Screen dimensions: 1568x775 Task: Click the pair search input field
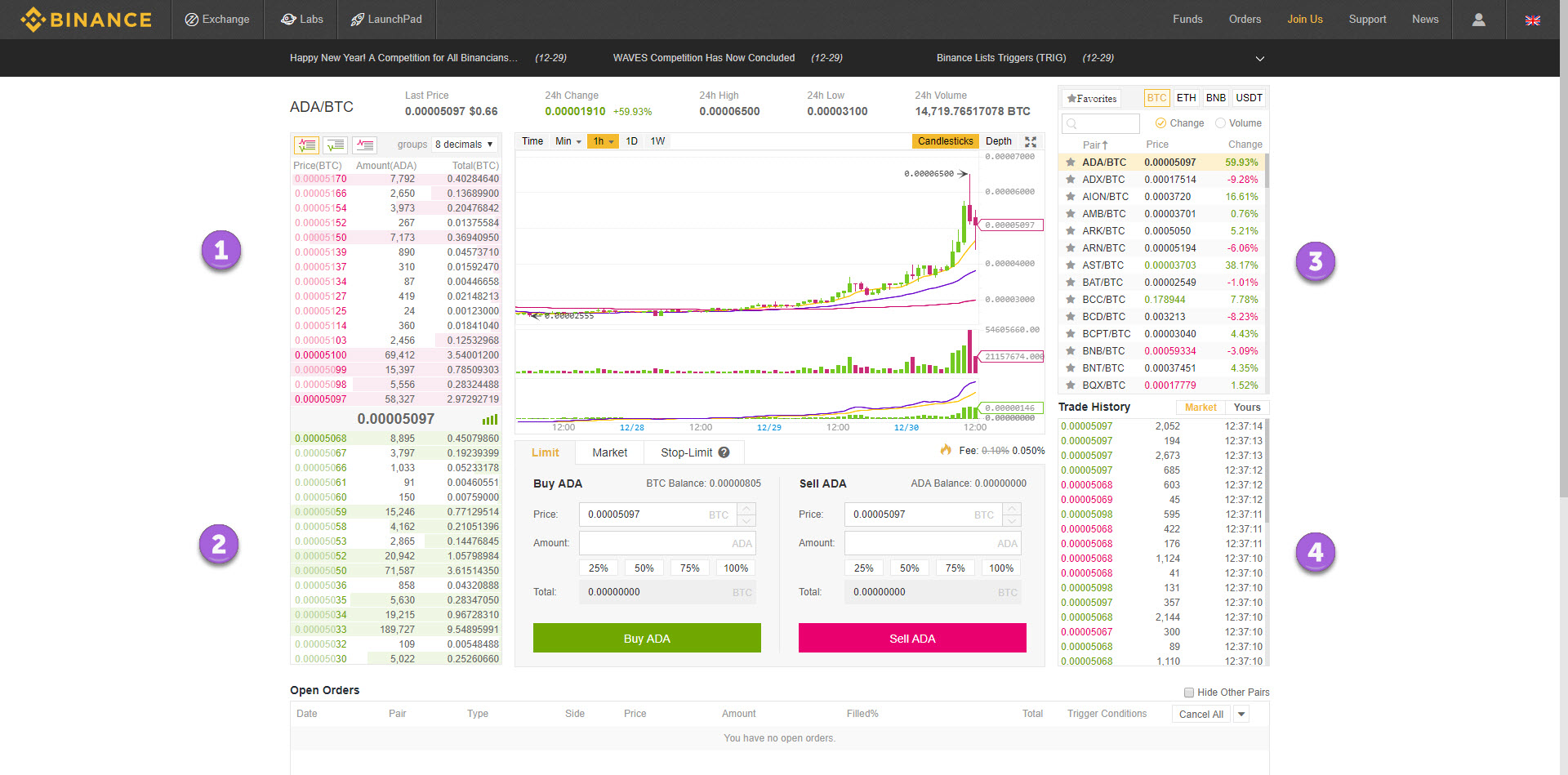pyautogui.click(x=1100, y=123)
